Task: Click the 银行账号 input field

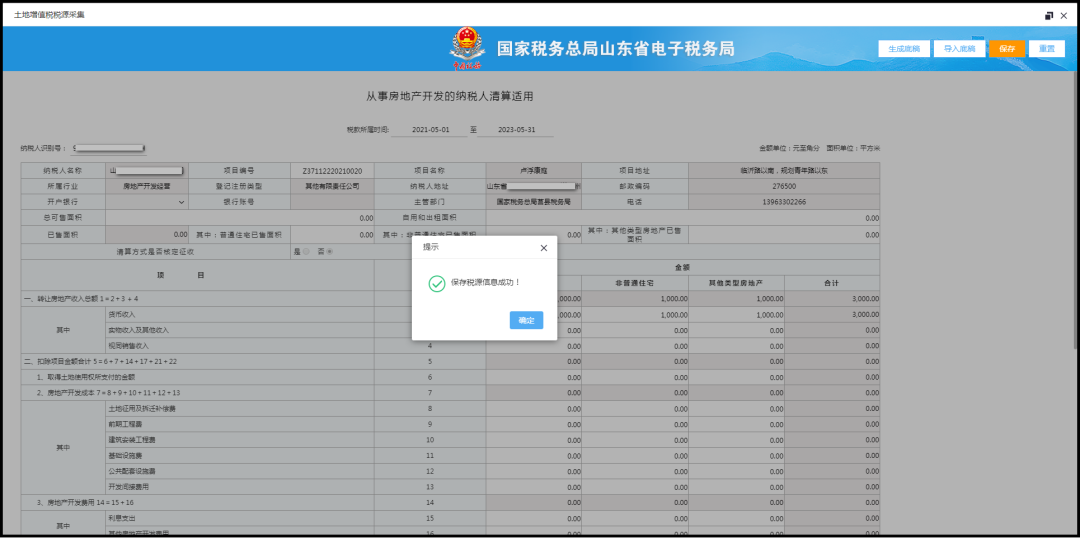Action: click(333, 202)
